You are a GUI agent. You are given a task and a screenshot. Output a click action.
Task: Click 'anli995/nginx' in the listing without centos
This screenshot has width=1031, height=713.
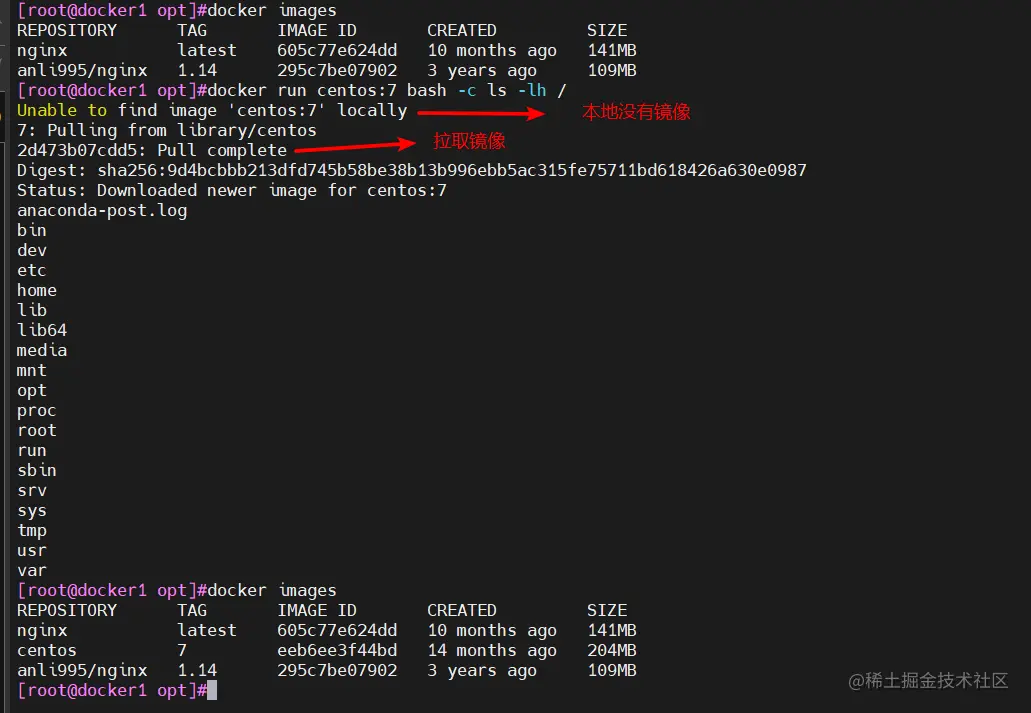(82, 70)
